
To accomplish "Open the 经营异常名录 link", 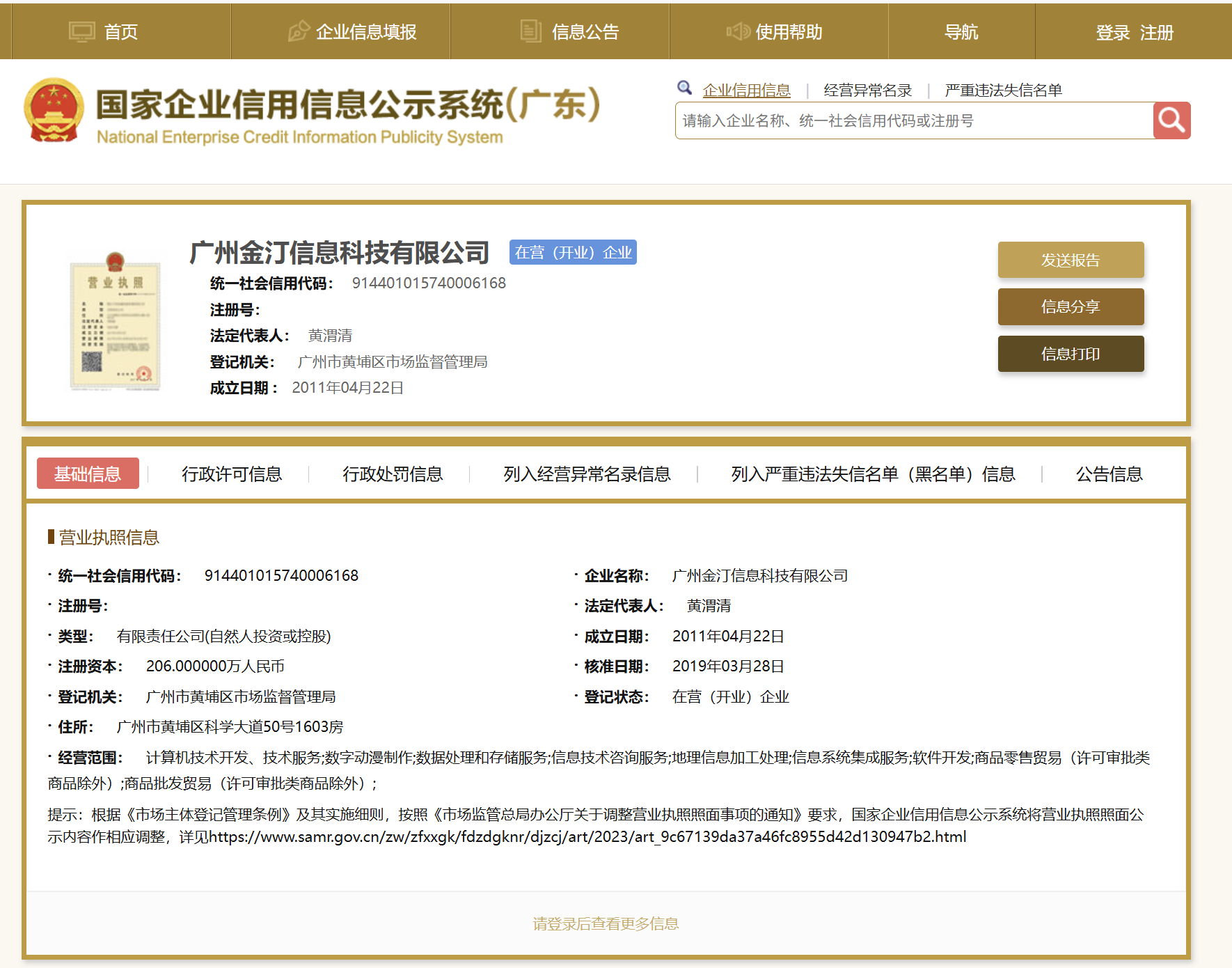I will [869, 89].
